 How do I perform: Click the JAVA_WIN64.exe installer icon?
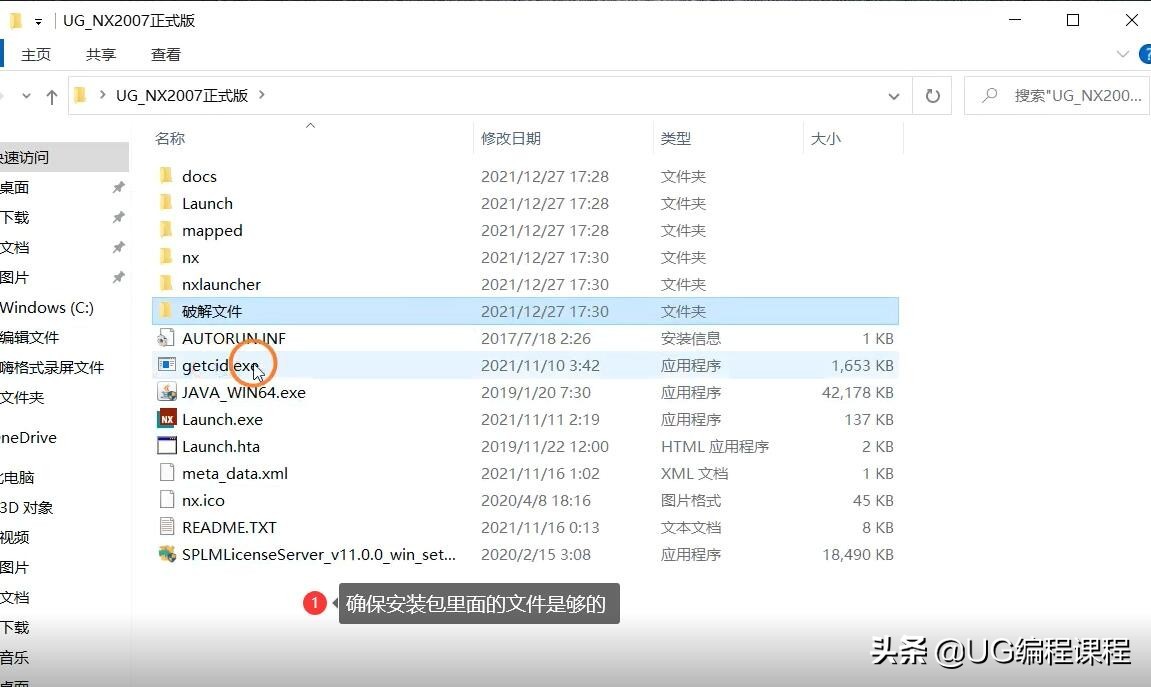pyautogui.click(x=167, y=392)
